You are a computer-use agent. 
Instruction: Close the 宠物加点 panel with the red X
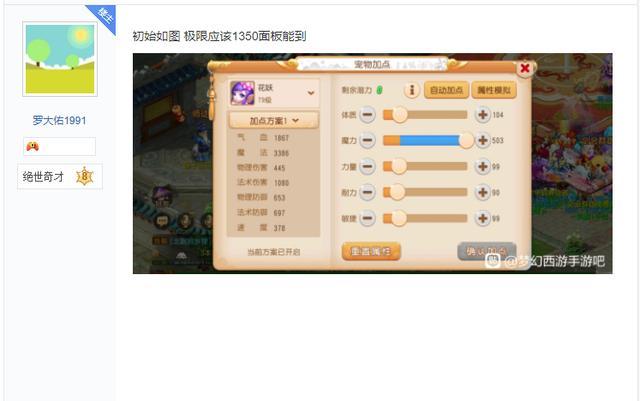525,68
